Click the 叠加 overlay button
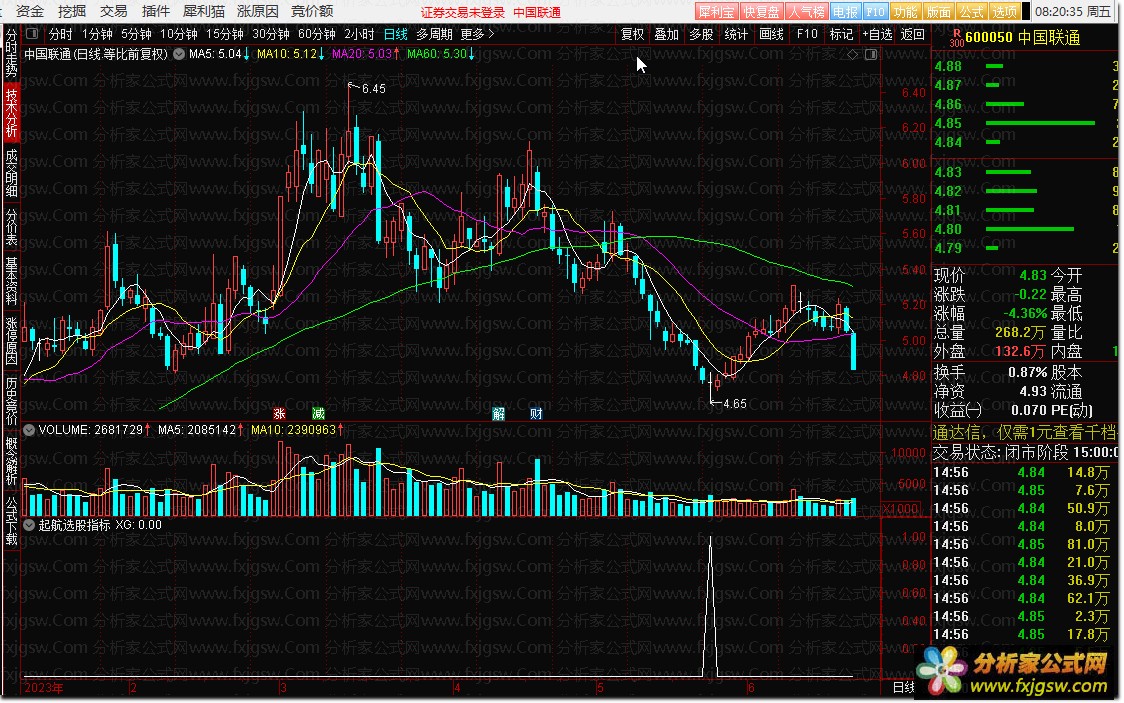Image resolution: width=1124 pixels, height=703 pixels. (x=667, y=34)
